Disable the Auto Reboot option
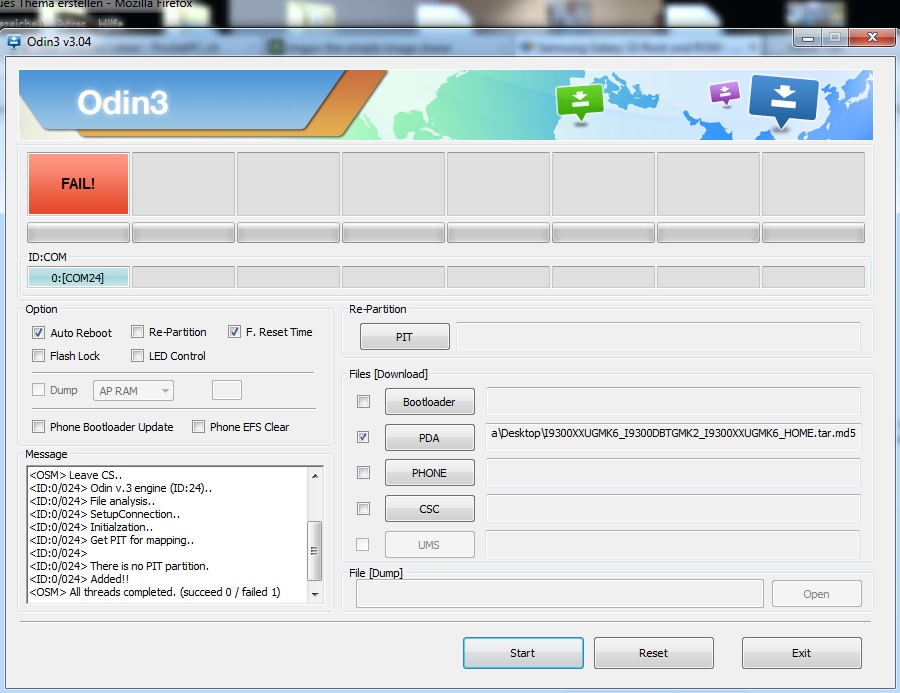The height and width of the screenshot is (693, 900). [39, 333]
